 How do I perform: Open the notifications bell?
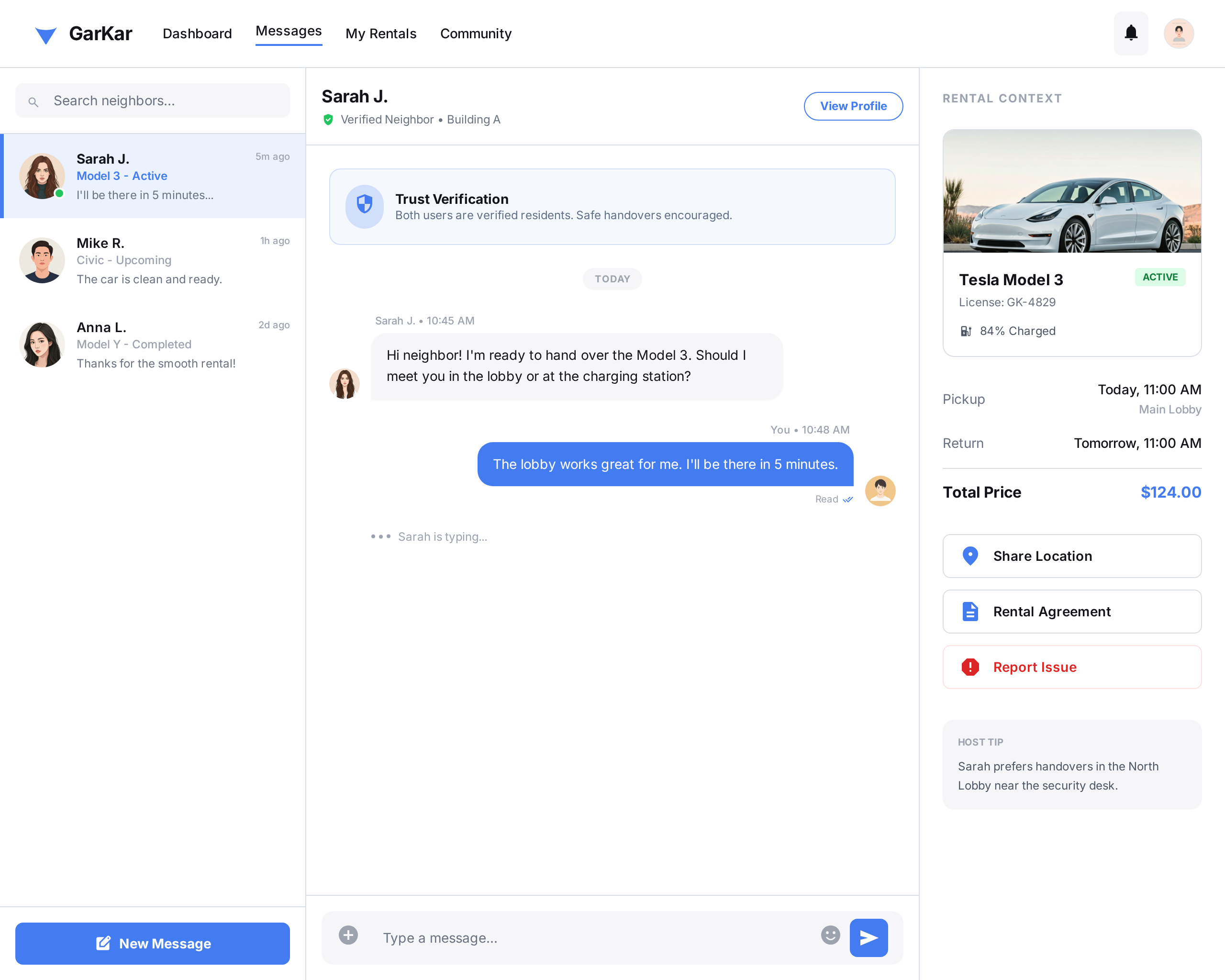click(x=1131, y=33)
